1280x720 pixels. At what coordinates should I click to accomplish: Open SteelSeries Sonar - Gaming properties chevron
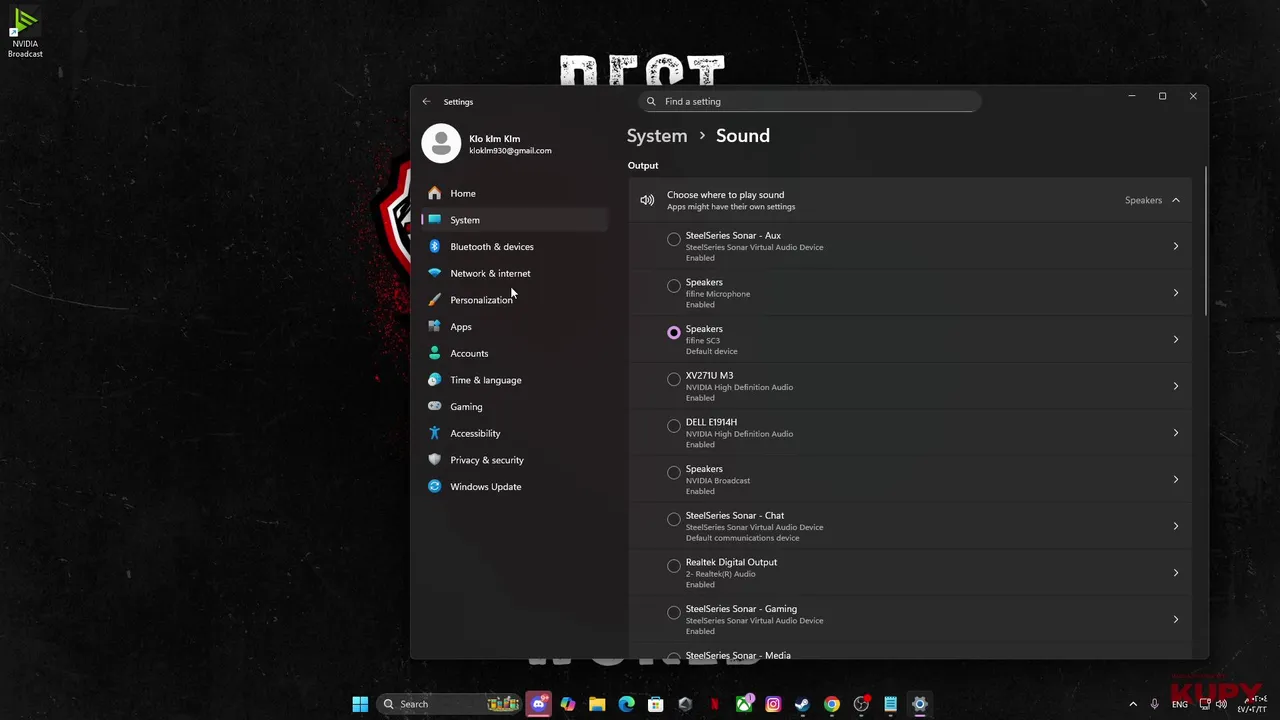(x=1176, y=619)
